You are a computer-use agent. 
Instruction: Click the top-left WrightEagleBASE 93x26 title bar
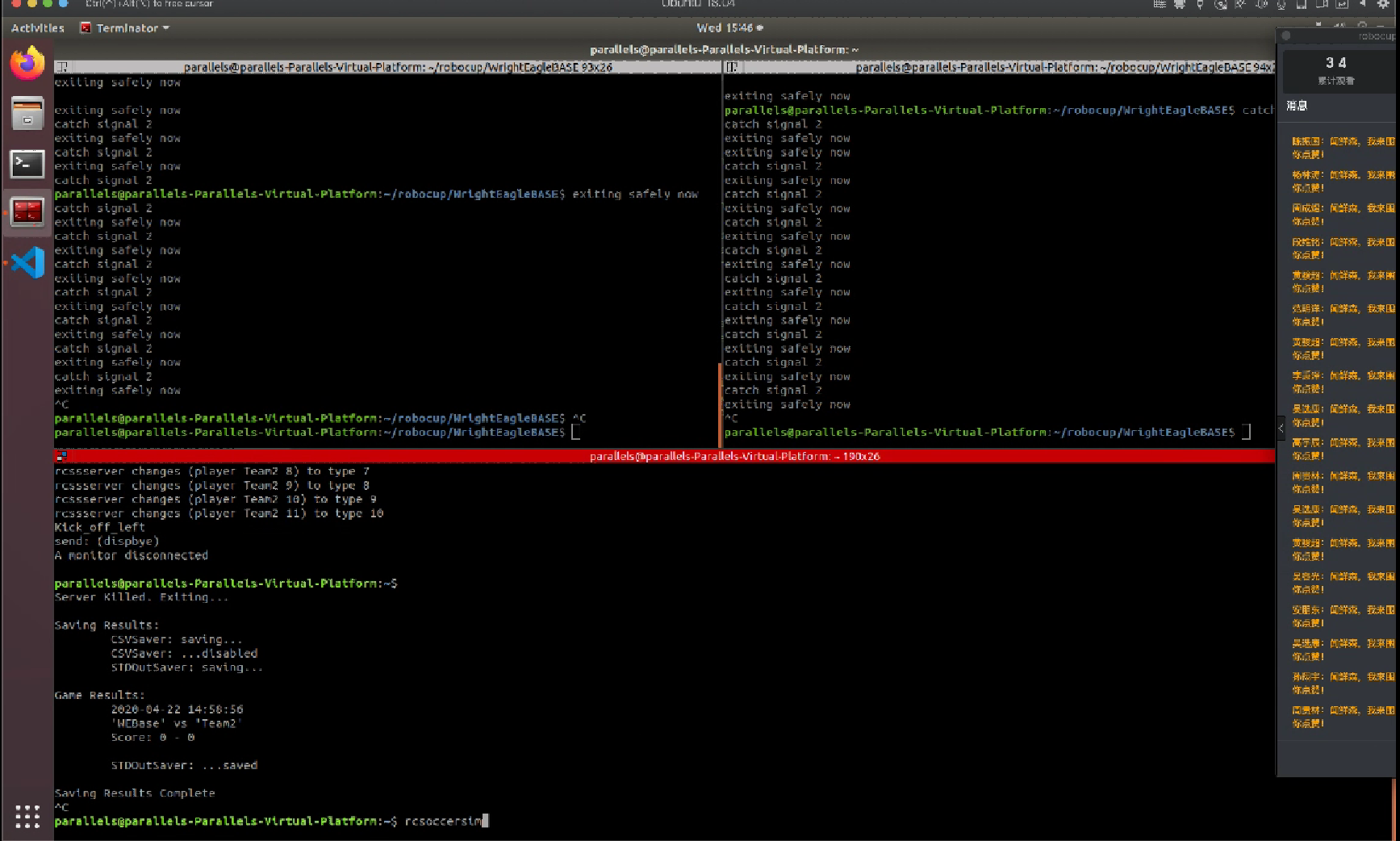pyautogui.click(x=397, y=67)
